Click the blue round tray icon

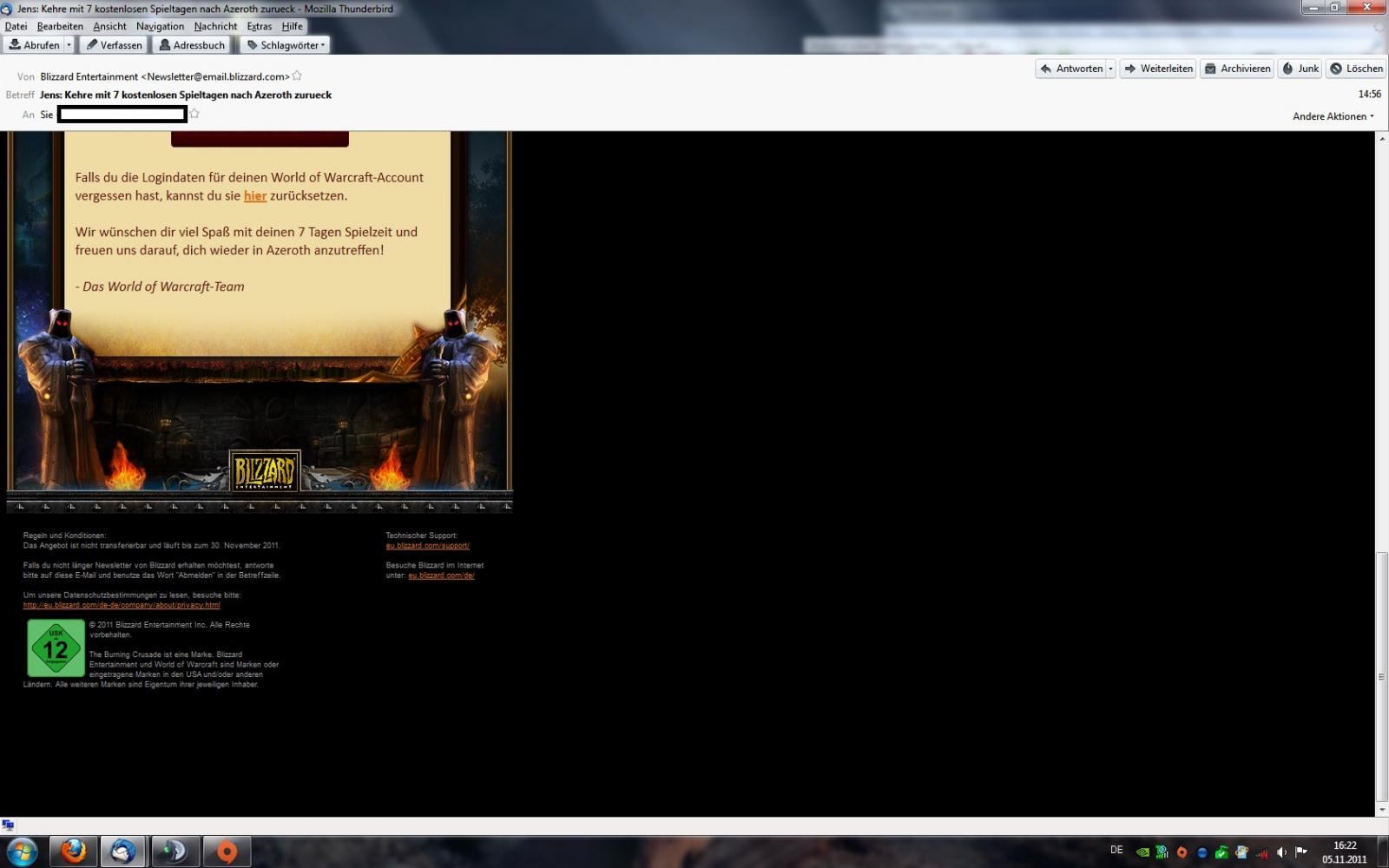tap(1201, 852)
